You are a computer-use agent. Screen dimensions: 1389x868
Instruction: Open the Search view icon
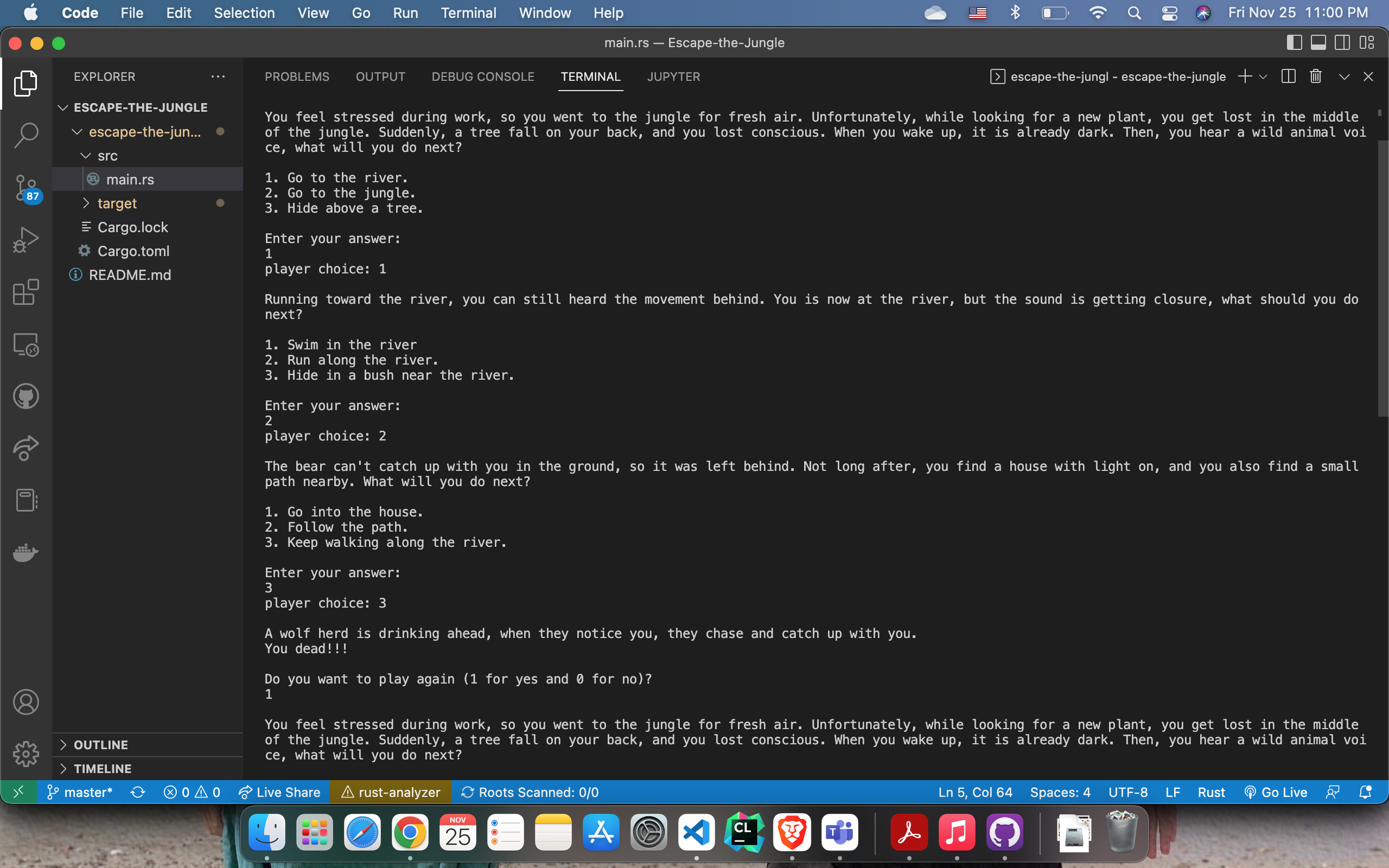(26, 136)
